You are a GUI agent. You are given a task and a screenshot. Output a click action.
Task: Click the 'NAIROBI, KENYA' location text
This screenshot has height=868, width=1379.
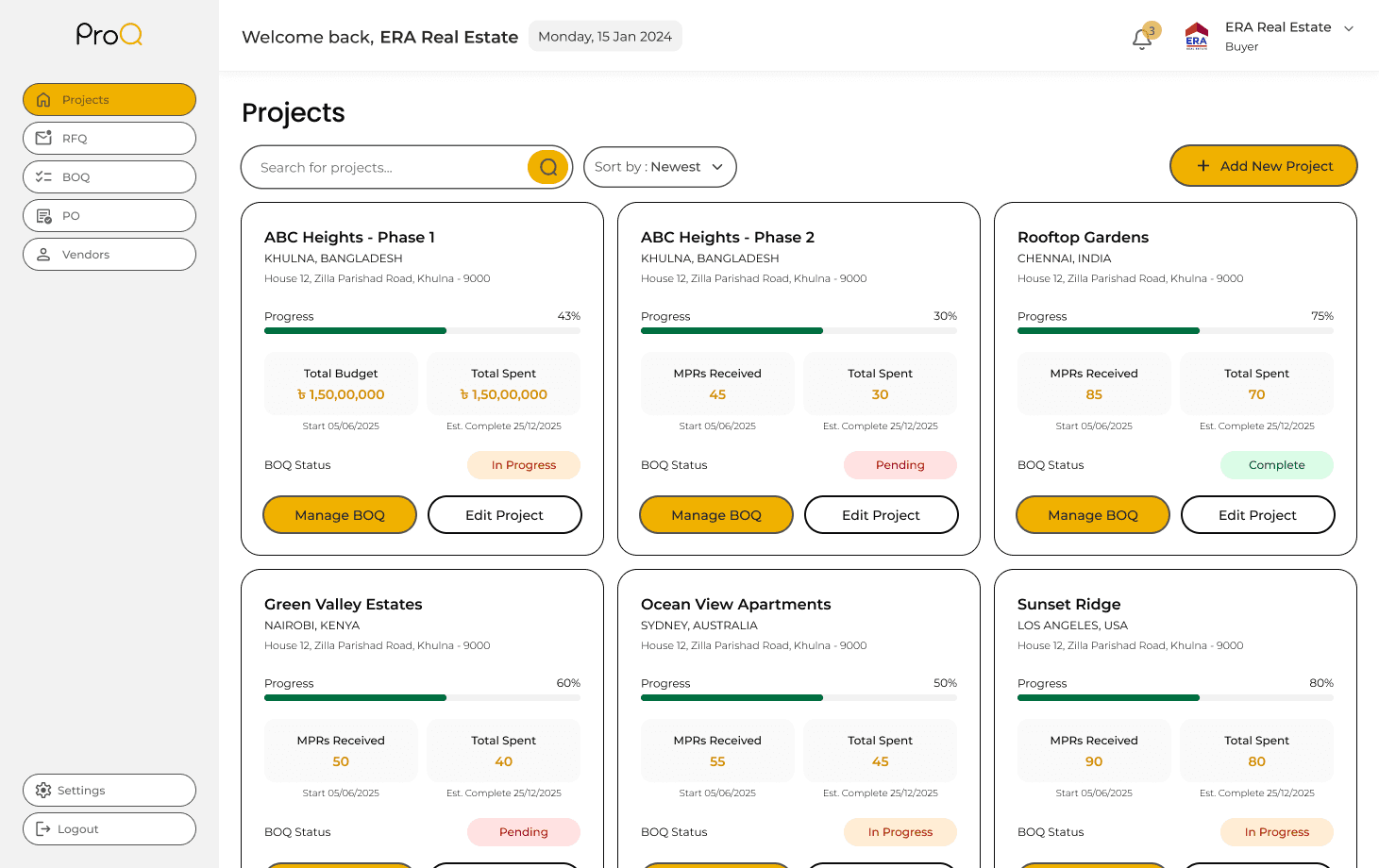point(312,626)
